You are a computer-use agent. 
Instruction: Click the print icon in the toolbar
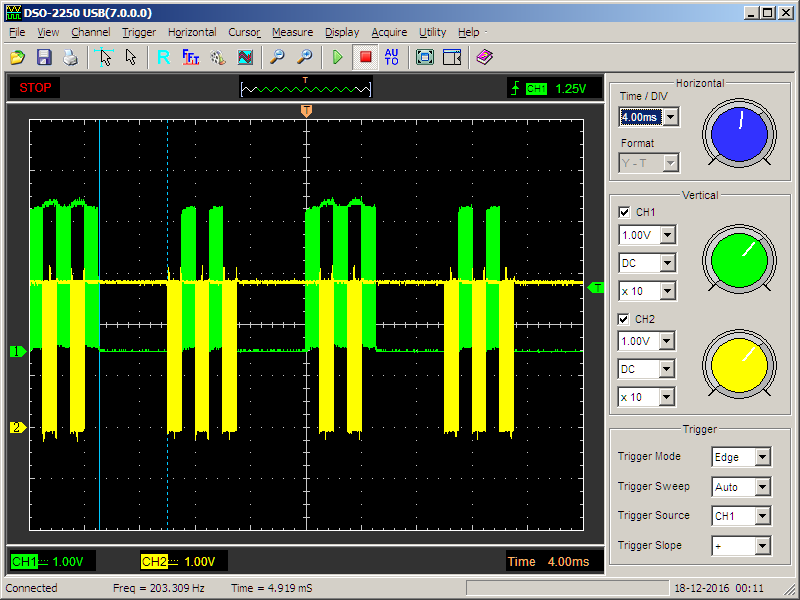click(70, 57)
